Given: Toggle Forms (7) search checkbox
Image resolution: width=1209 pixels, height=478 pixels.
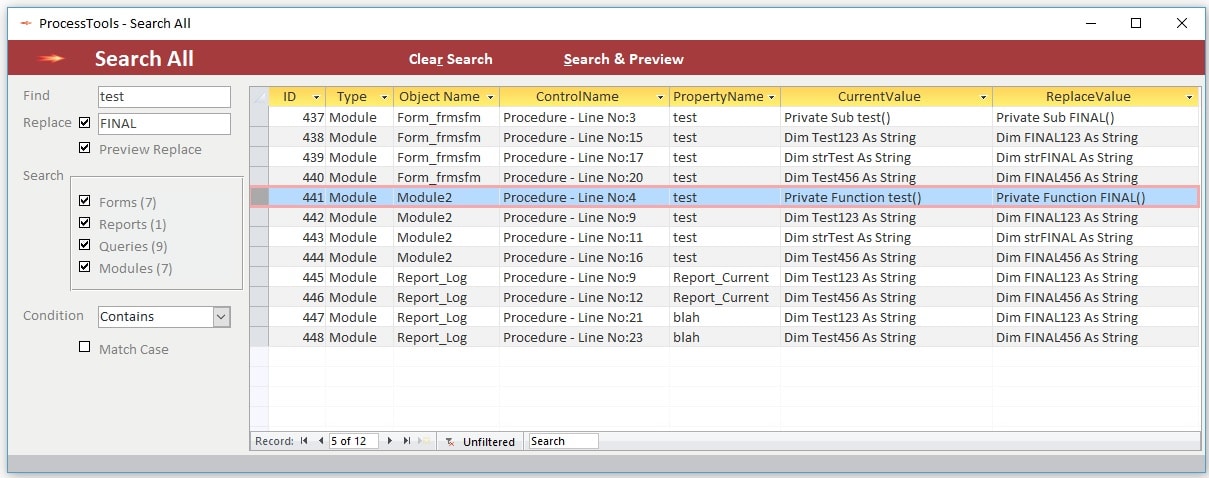Looking at the screenshot, I should click(x=84, y=201).
